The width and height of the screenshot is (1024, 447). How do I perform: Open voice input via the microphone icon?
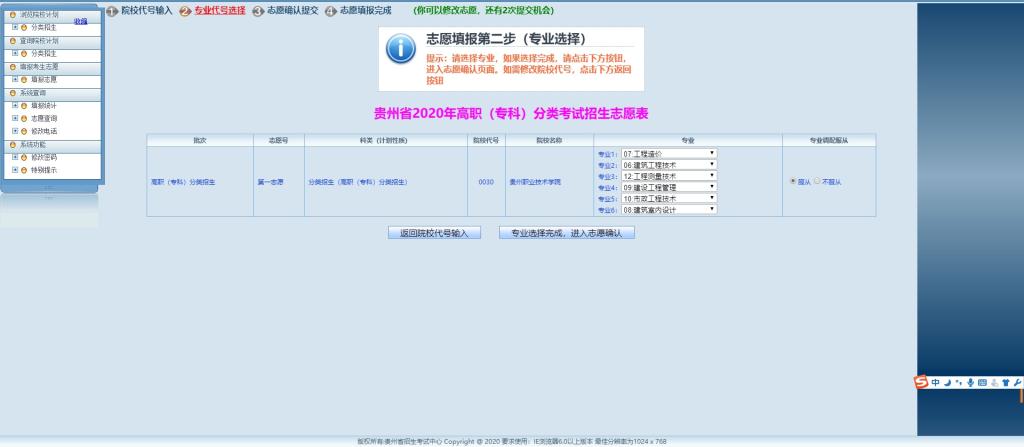pyautogui.click(x=970, y=382)
